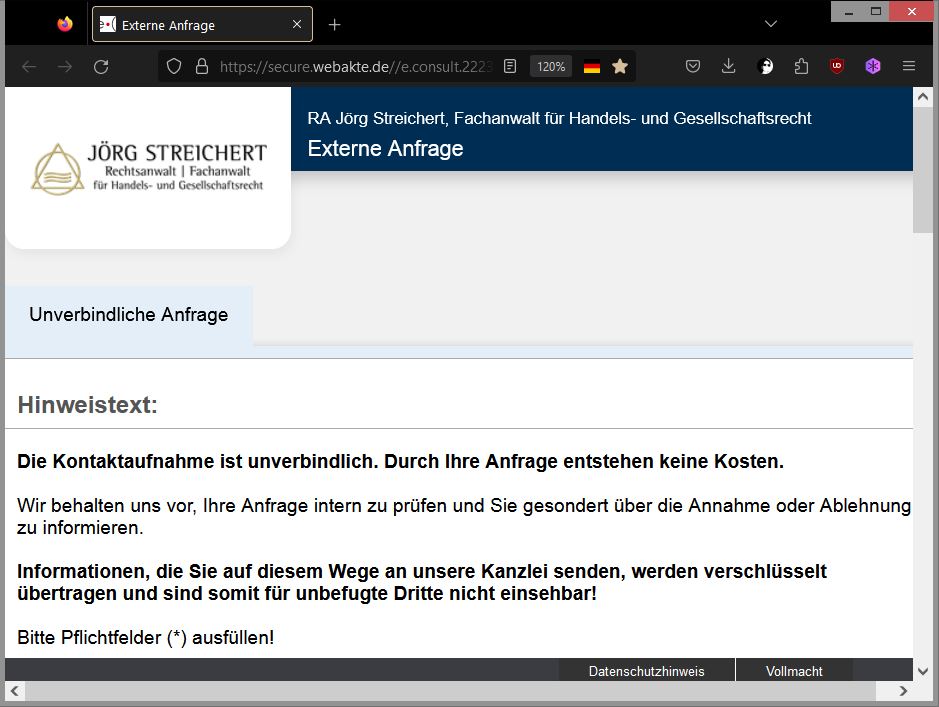Image resolution: width=939 pixels, height=707 pixels.
Task: Select the Externe Anfrage browser tab
Action: 202,25
